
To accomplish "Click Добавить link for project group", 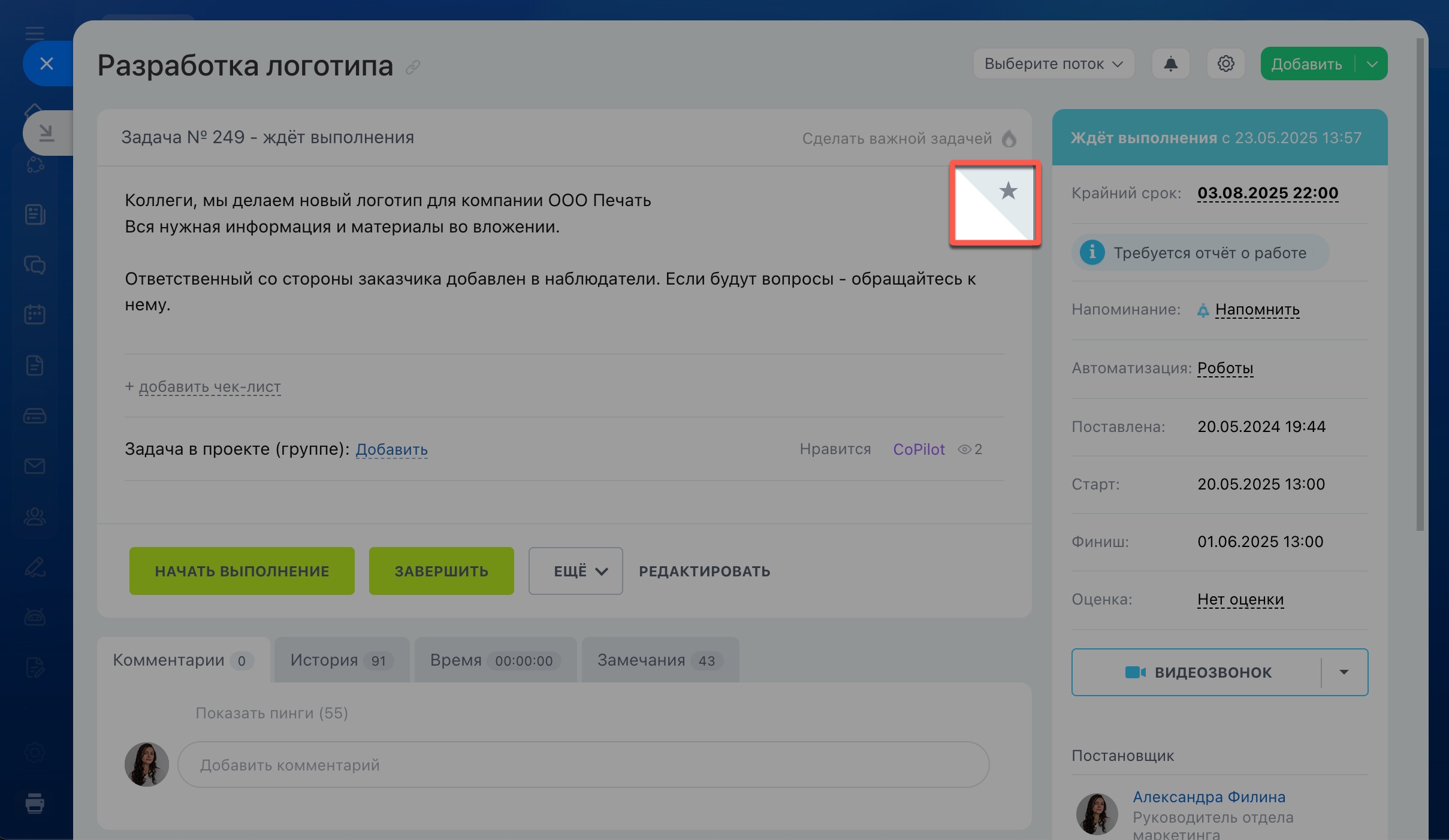I will click(391, 449).
